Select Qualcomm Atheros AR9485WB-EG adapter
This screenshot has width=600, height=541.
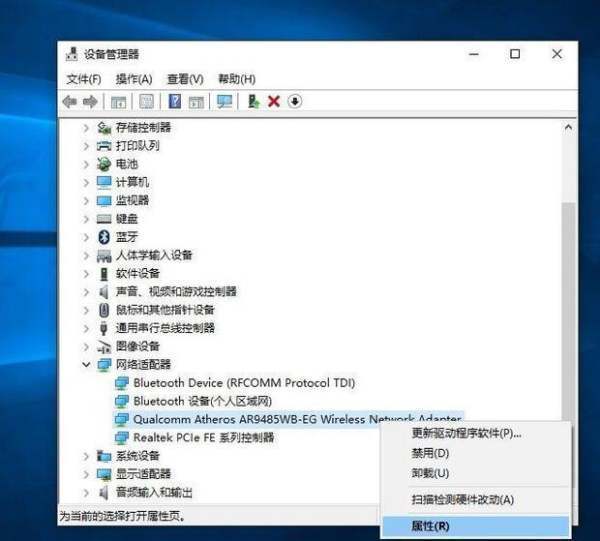coord(297,419)
